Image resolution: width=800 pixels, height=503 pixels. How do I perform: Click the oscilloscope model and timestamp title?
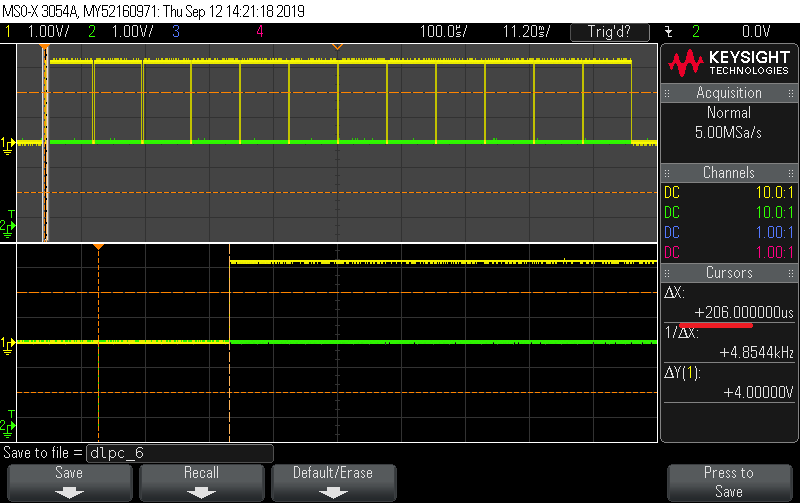point(154,11)
